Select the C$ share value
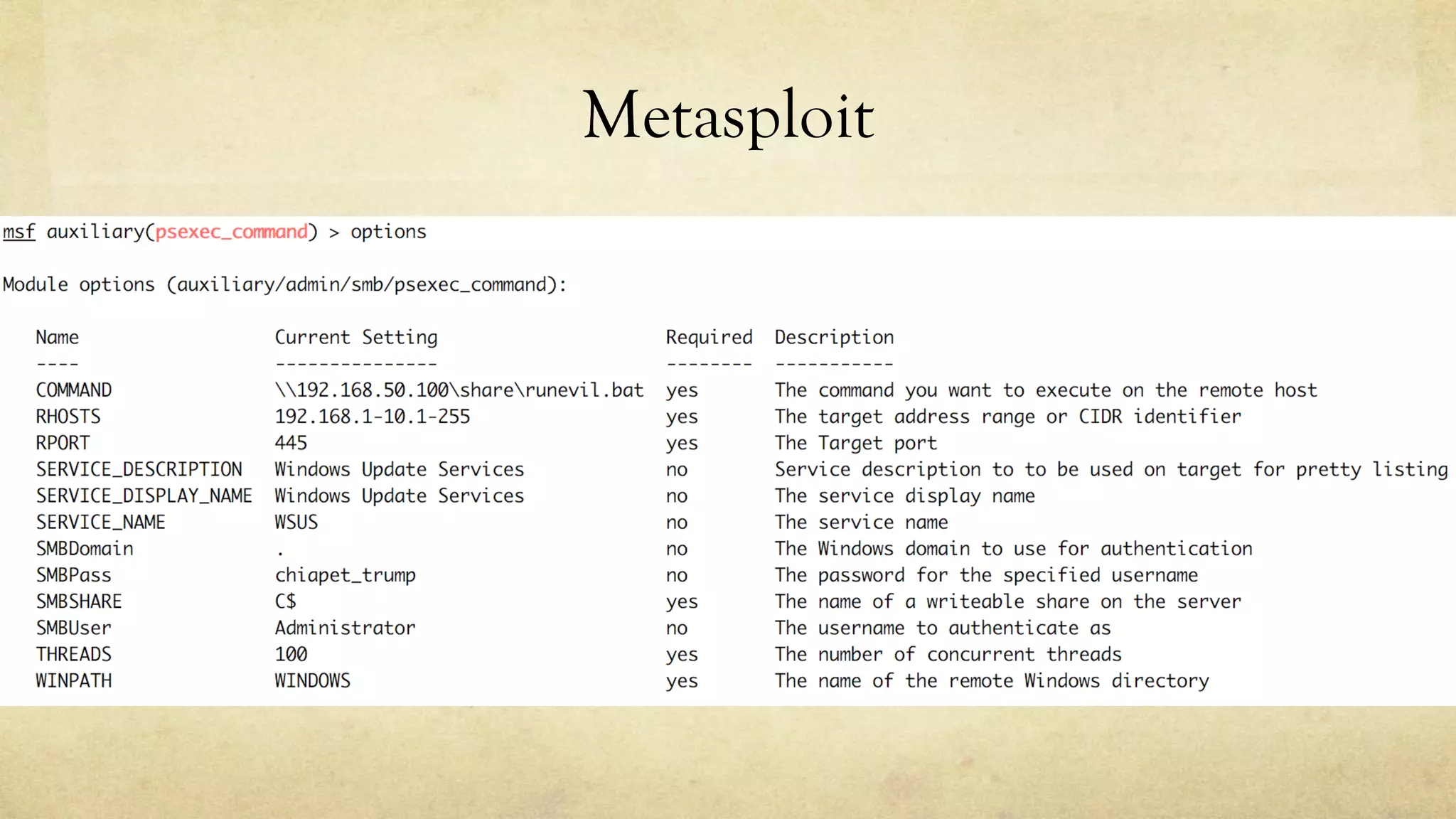This screenshot has width=1456, height=819. (285, 601)
